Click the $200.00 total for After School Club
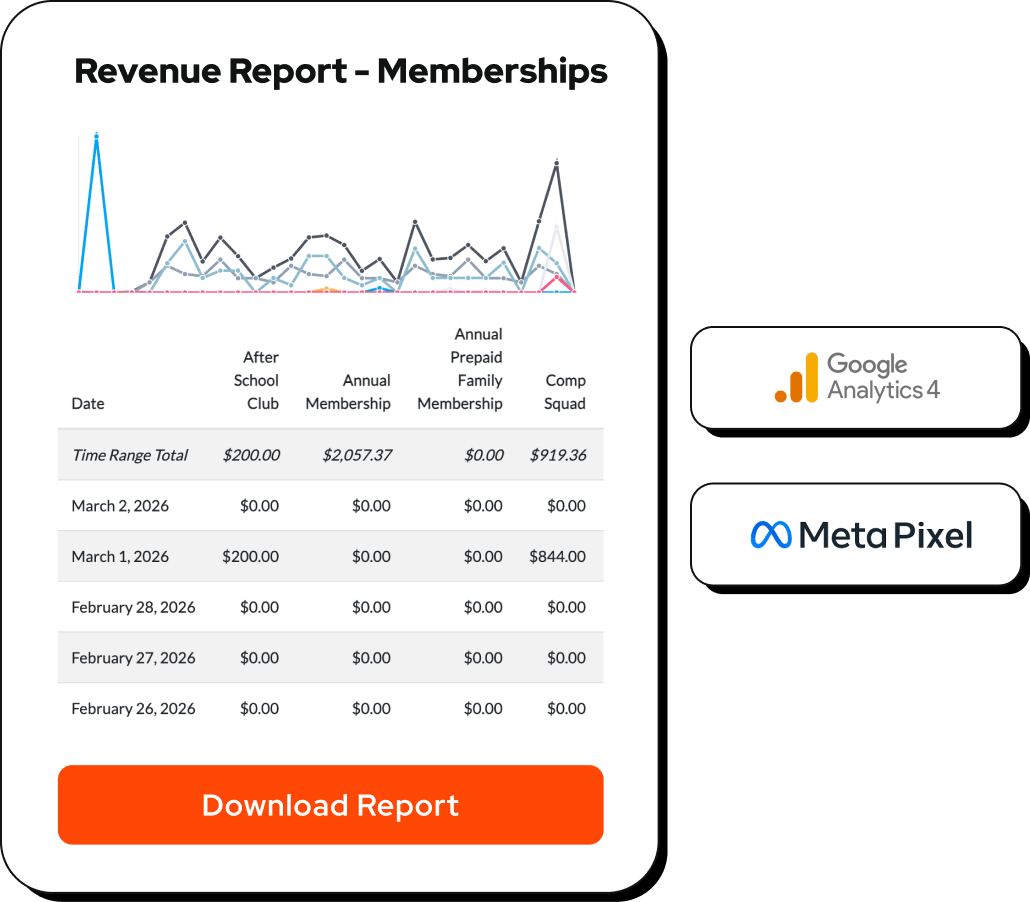 click(252, 455)
